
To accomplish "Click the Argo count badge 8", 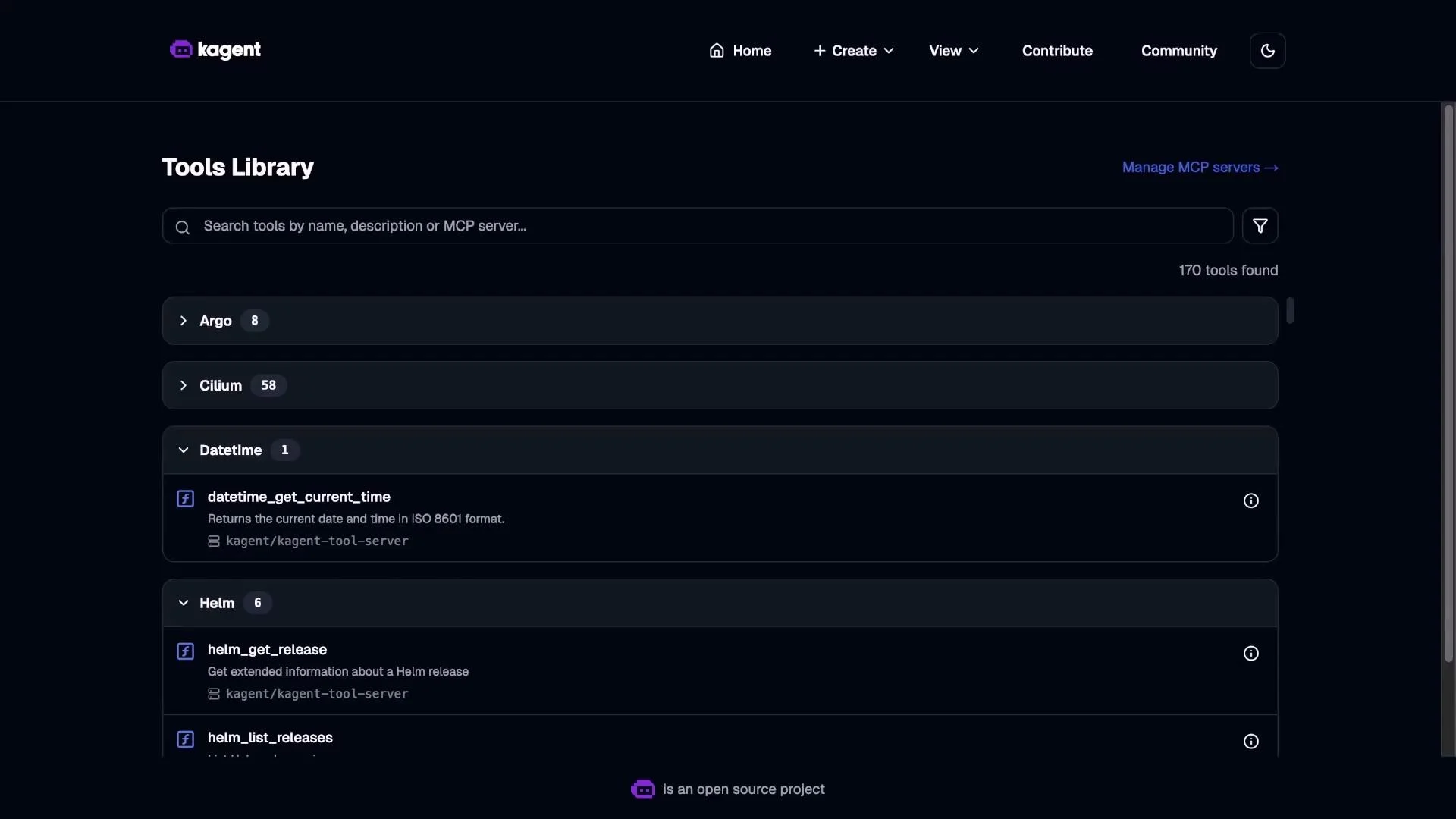I will 255,321.
